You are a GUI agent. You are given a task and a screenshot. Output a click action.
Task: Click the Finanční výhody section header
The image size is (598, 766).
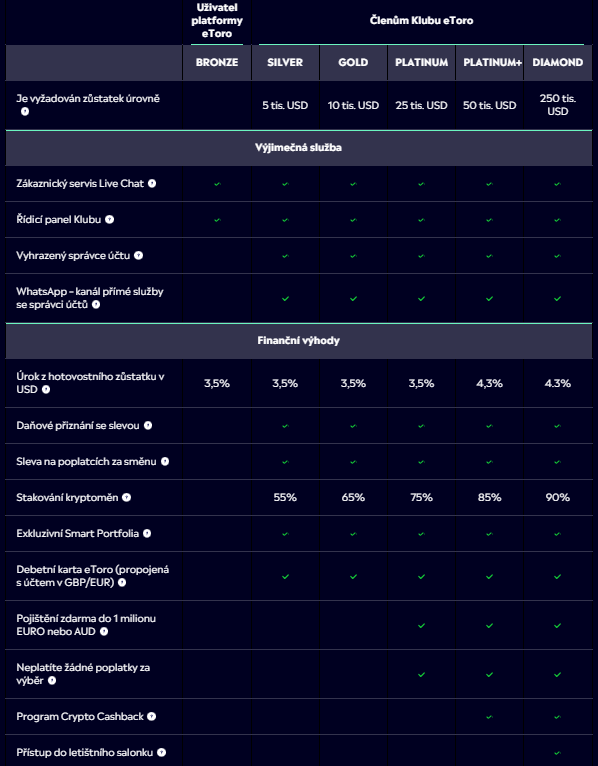[299, 340]
